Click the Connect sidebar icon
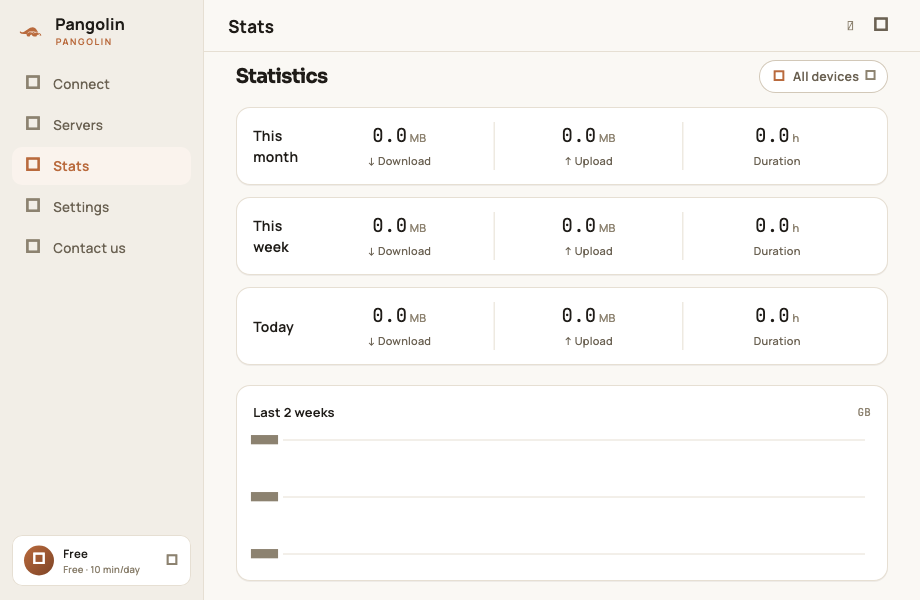This screenshot has width=920, height=600. [x=33, y=83]
